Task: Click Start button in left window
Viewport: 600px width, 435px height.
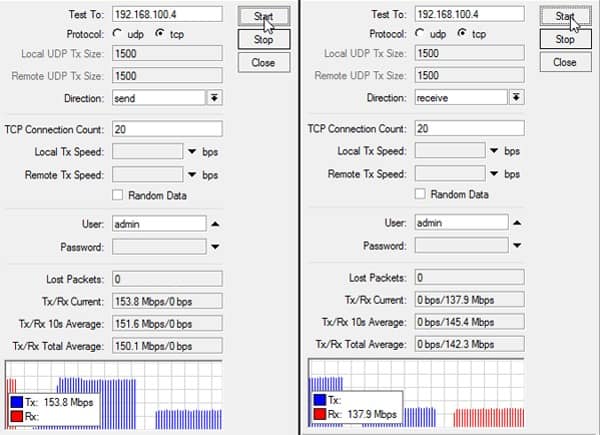Action: 264,16
